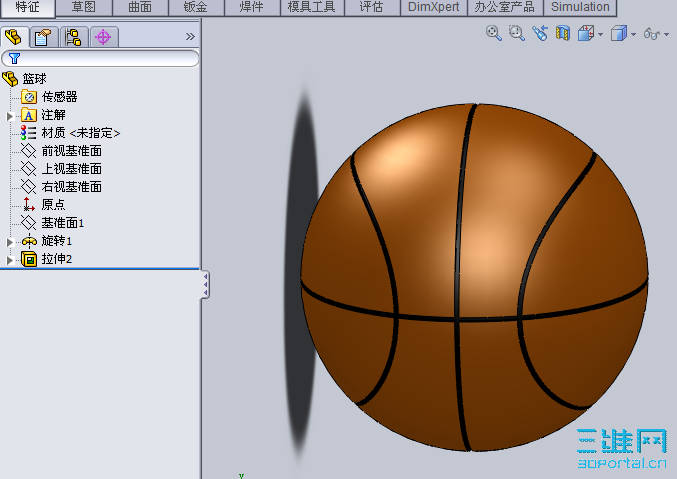This screenshot has height=479, width=677.
Task: Open the ConfigurationManager tab icon
Action: click(73, 37)
